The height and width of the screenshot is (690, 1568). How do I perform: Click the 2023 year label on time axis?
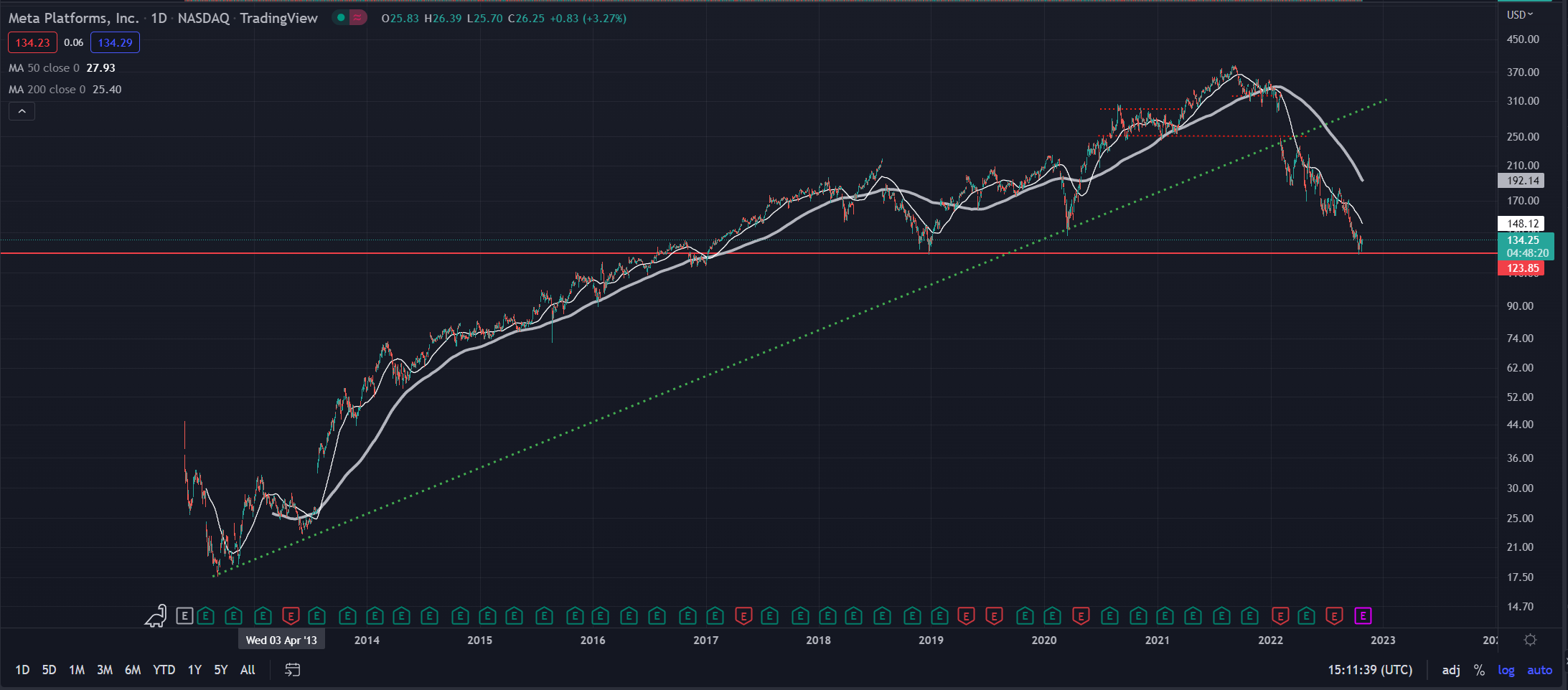coord(1383,640)
